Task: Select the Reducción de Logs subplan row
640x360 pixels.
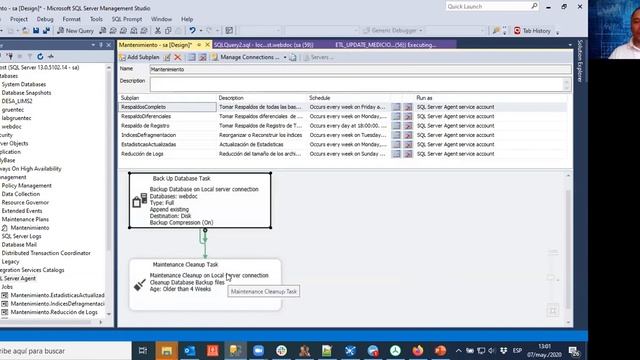Action: click(343, 154)
